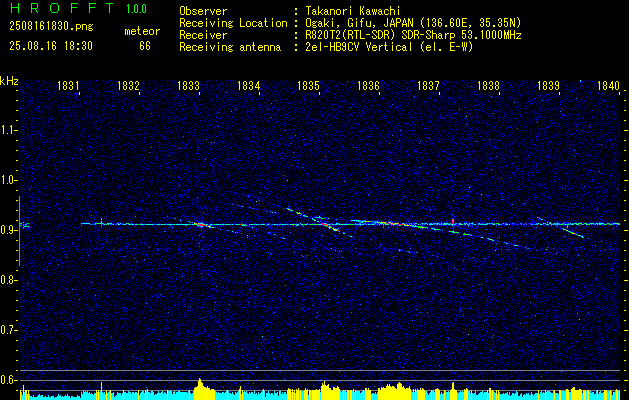Click the meteor label
629x400 pixels.
tap(142, 31)
